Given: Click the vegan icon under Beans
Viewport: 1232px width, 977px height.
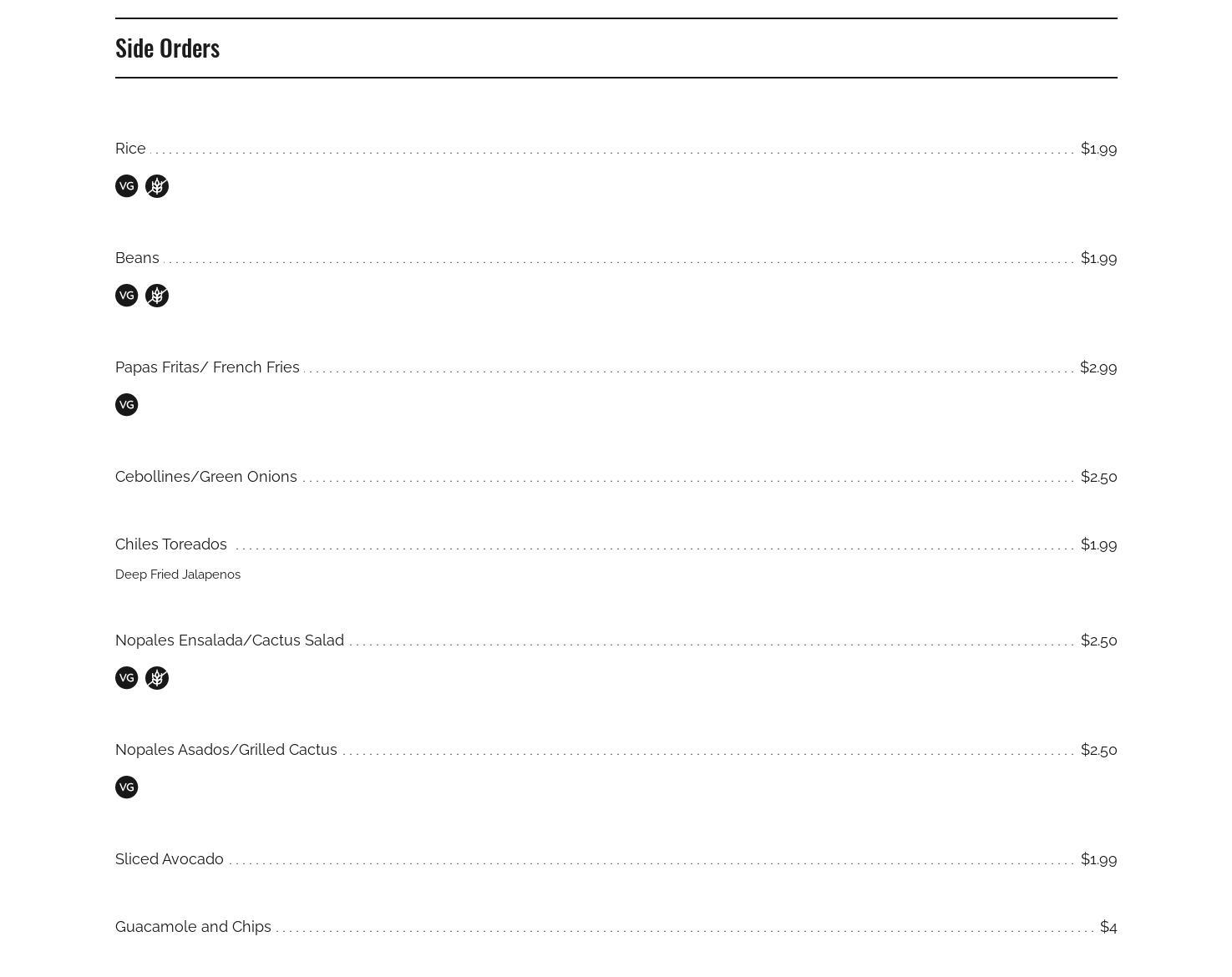Looking at the screenshot, I should 126,296.
